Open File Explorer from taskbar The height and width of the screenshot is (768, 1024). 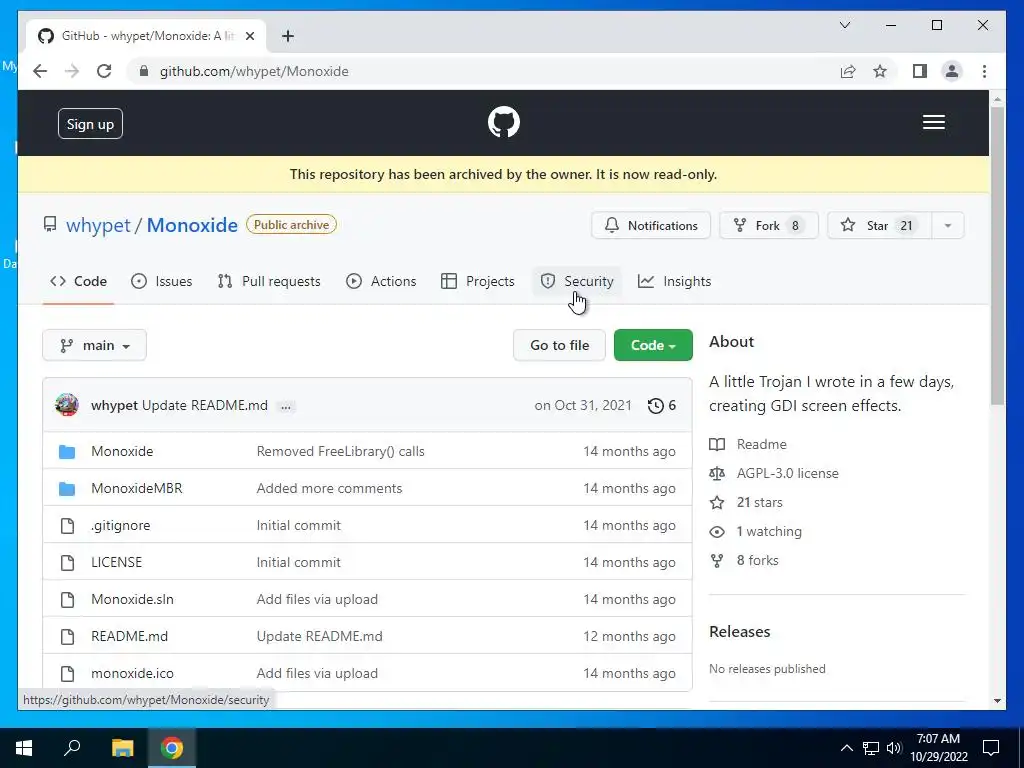point(122,748)
